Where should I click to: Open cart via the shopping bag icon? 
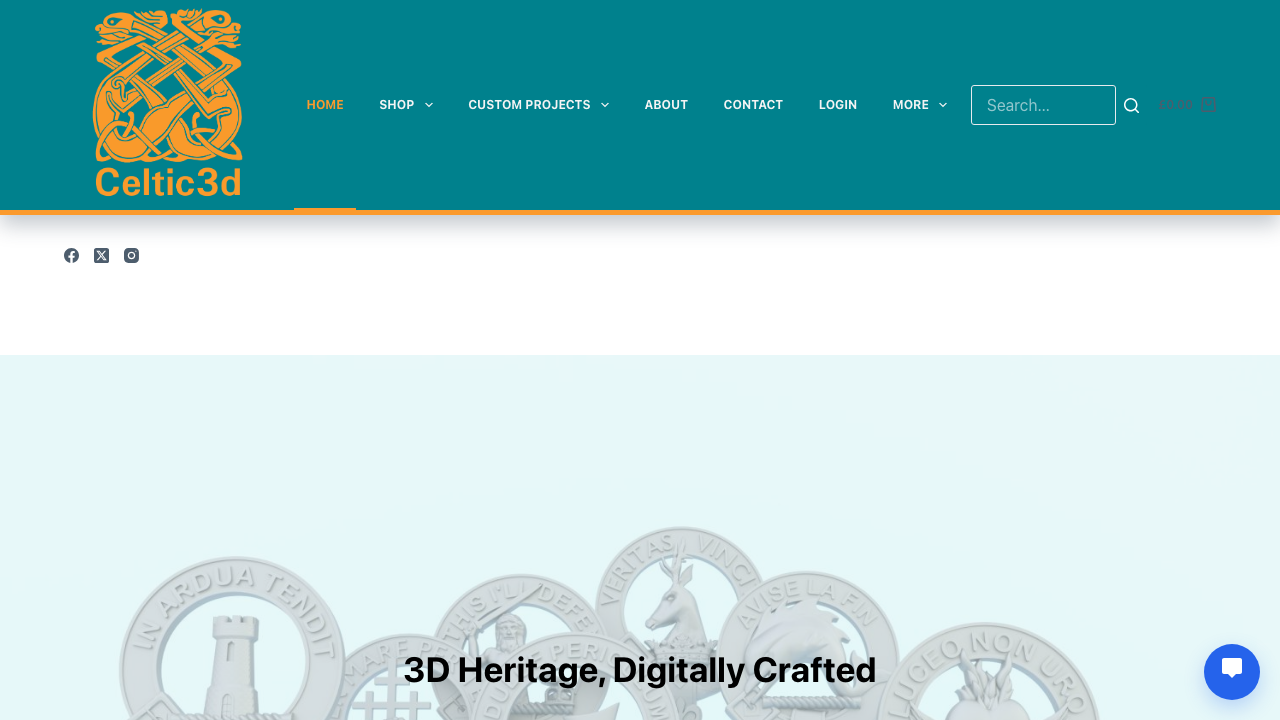click(1209, 104)
